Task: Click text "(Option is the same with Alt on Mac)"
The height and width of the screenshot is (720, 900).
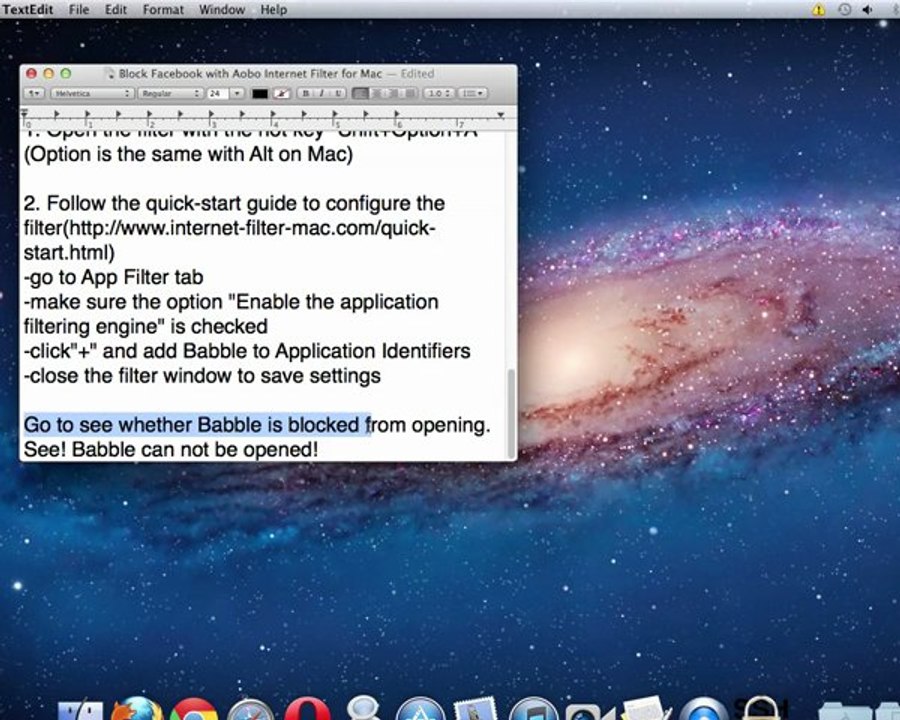Action: pos(188,154)
